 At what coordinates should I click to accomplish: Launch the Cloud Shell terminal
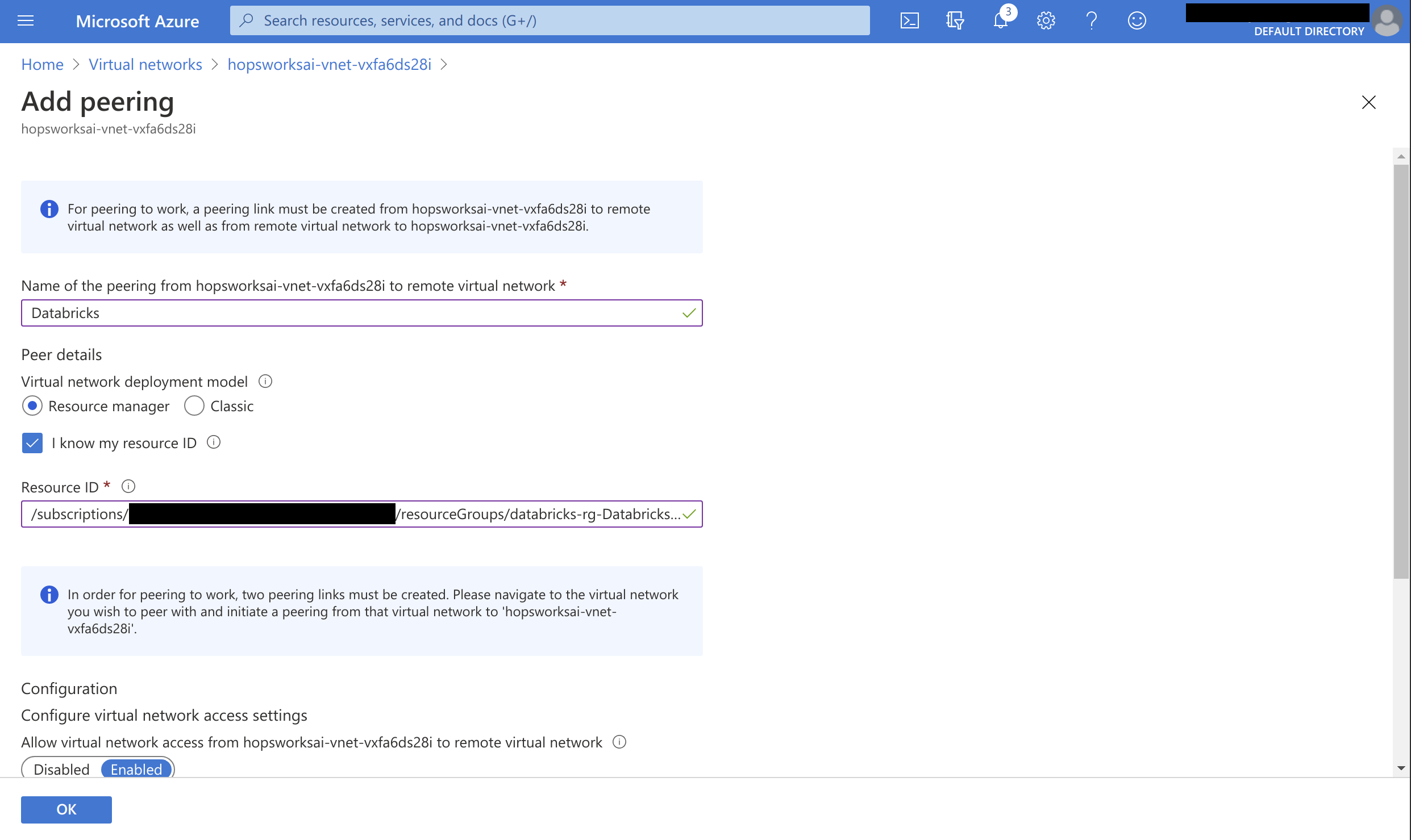[909, 20]
